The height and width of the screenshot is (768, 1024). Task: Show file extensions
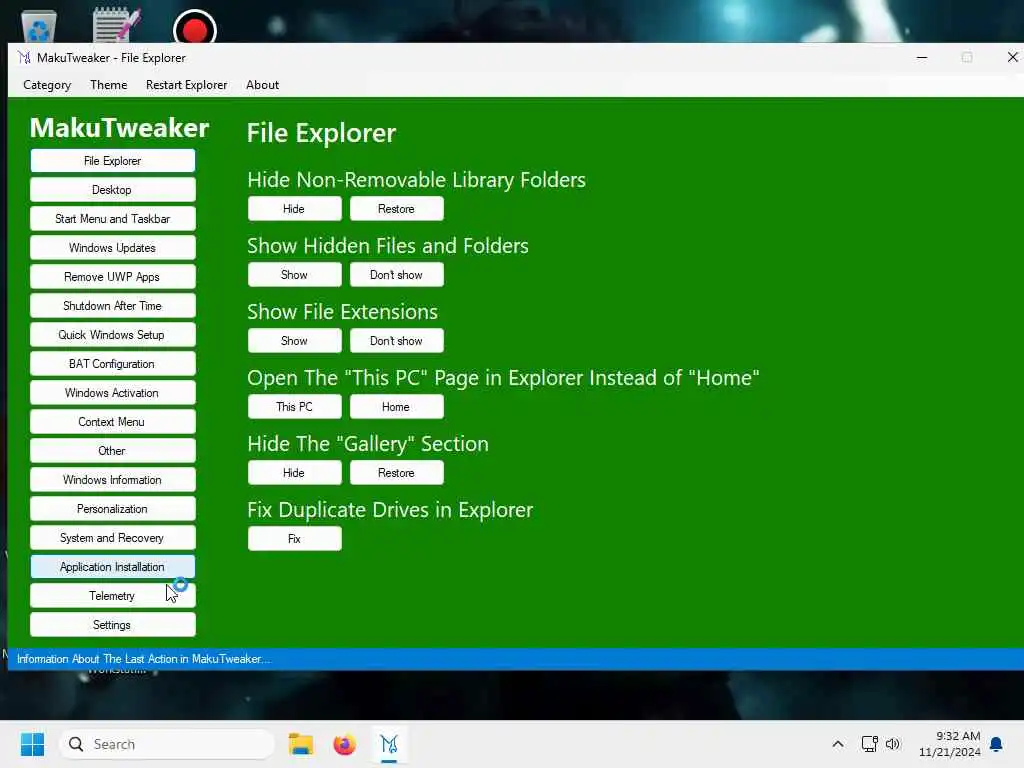[x=295, y=341]
